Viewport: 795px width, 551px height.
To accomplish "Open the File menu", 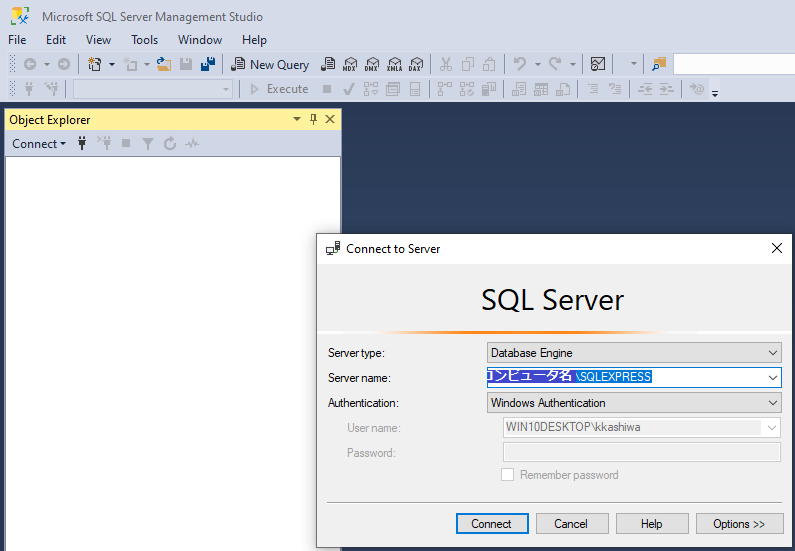I will point(17,40).
